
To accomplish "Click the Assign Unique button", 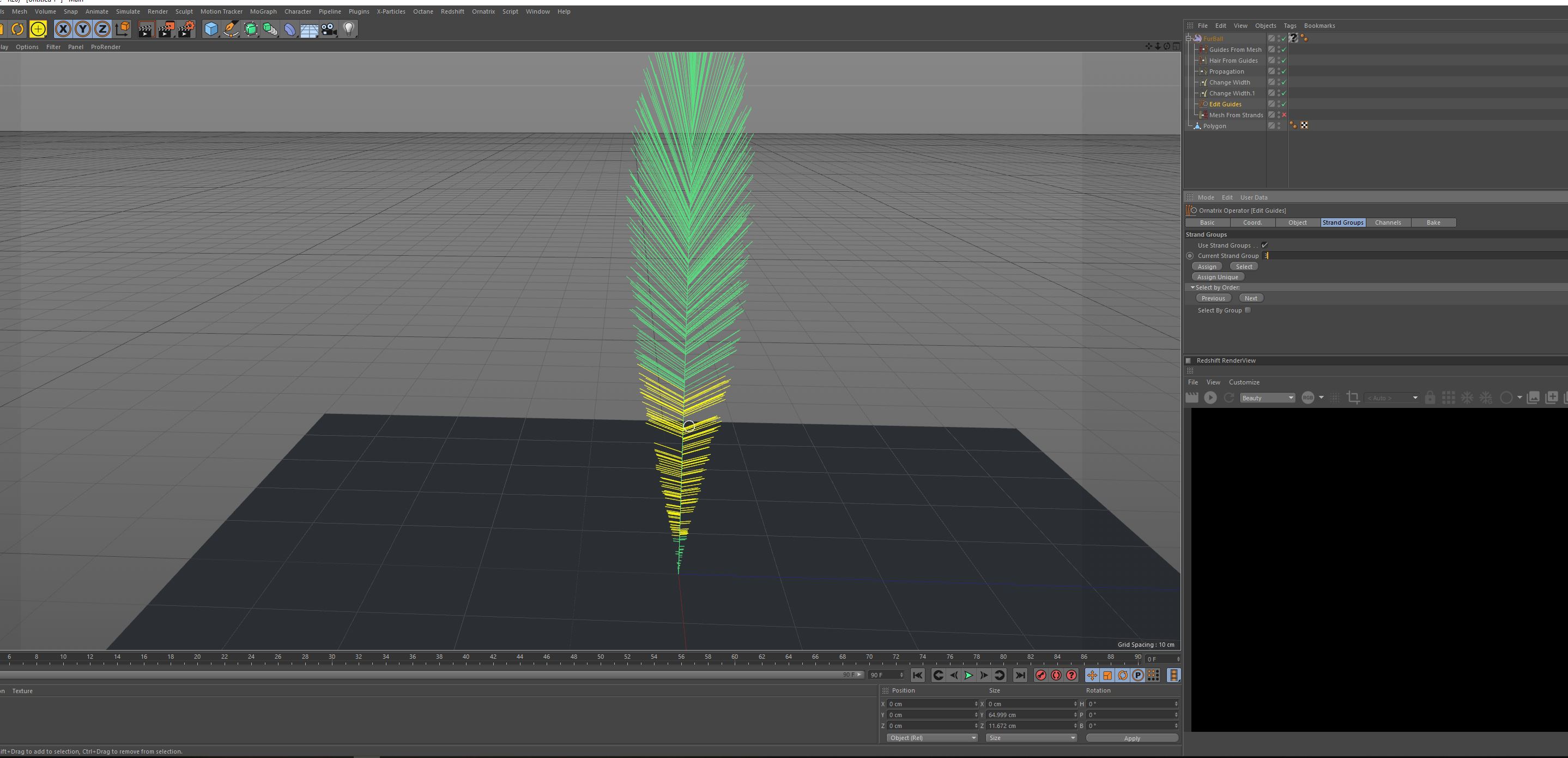I will tap(1217, 277).
